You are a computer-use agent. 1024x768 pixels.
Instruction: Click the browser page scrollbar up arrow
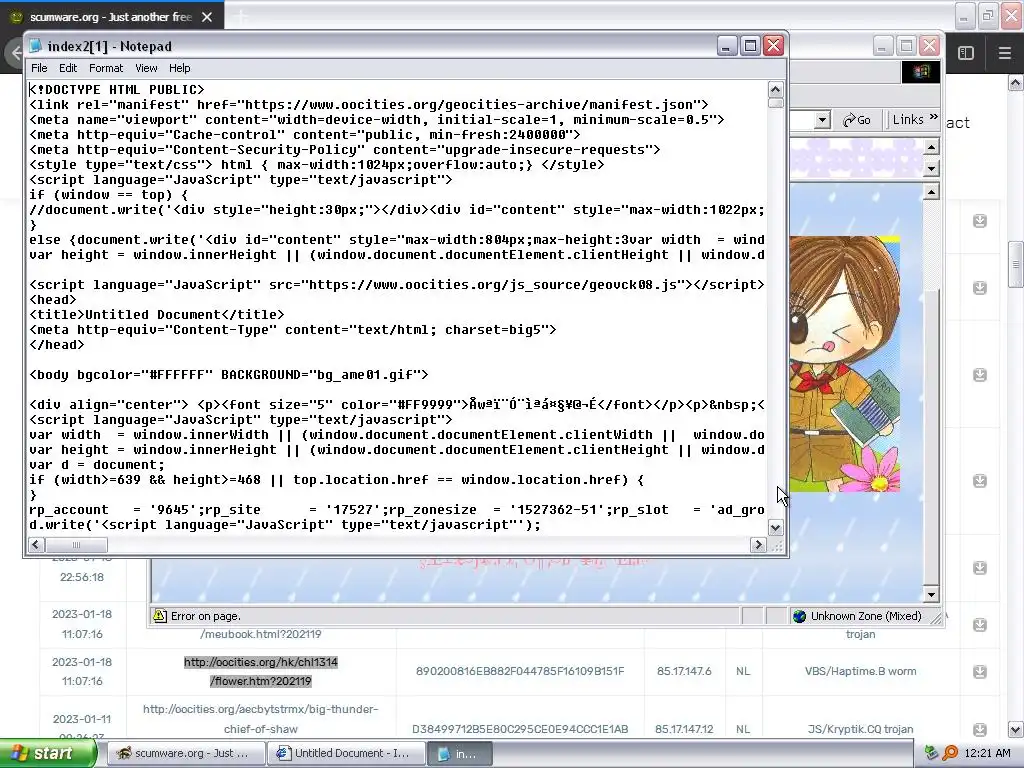pyautogui.click(x=1016, y=83)
